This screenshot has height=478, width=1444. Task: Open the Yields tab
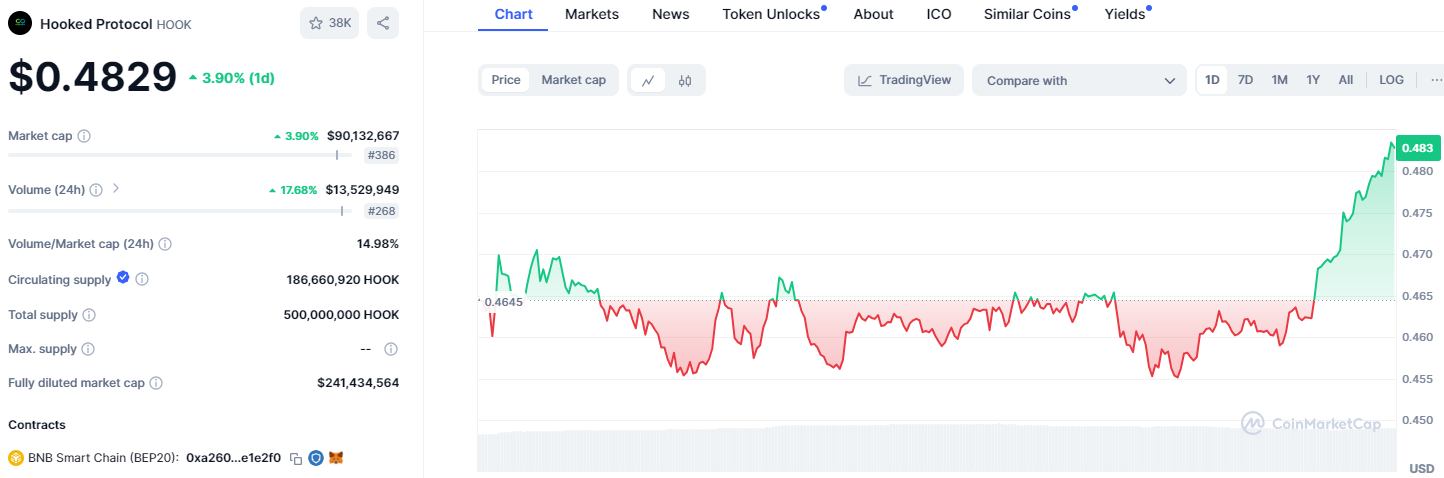[1125, 14]
